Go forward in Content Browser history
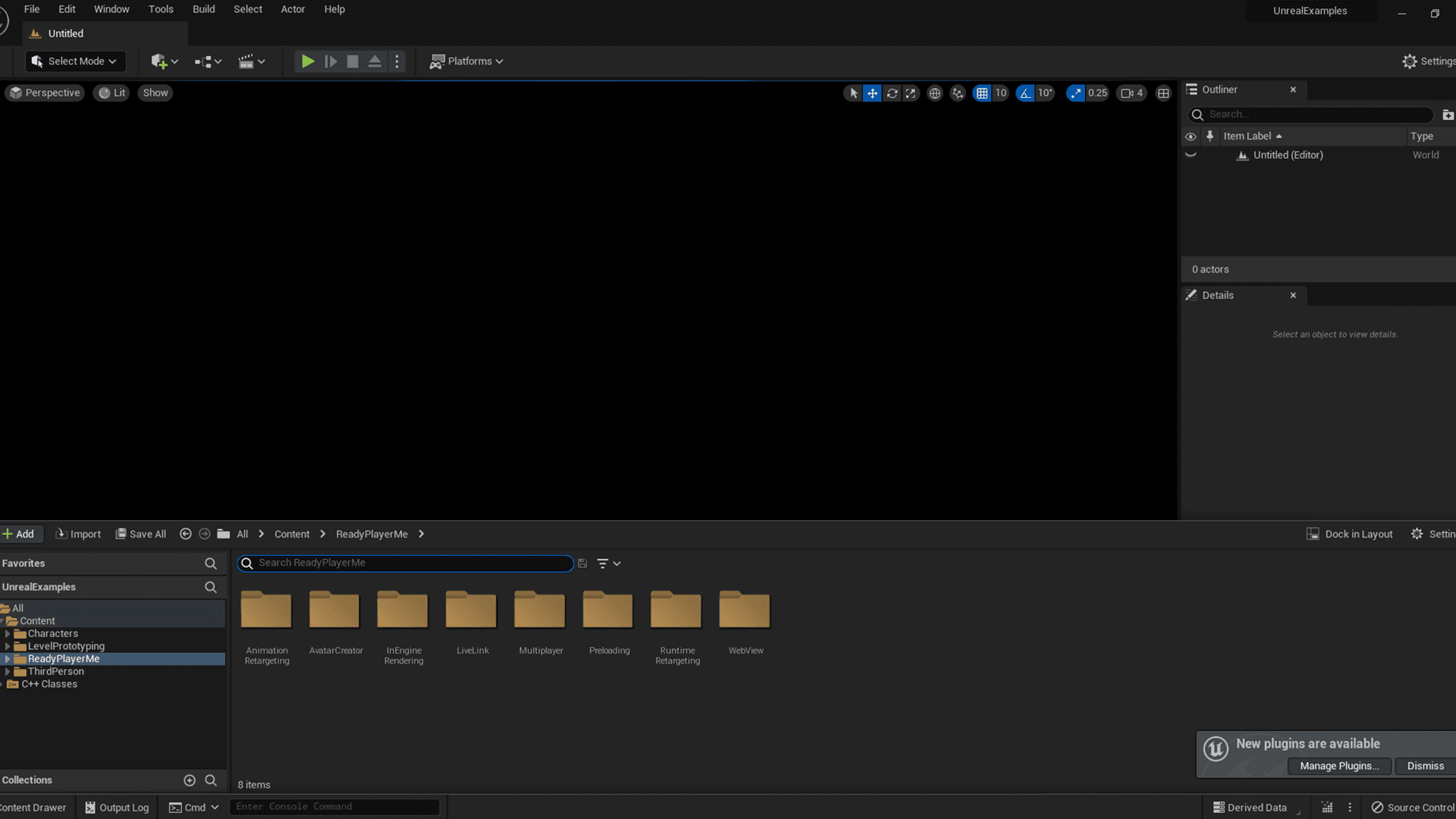 coord(205,534)
